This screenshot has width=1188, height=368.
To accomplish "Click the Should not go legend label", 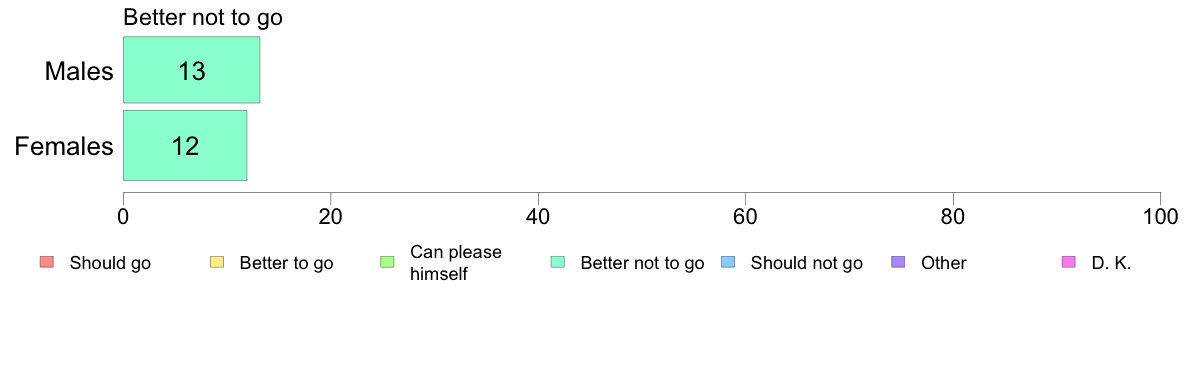I will (x=806, y=264).
